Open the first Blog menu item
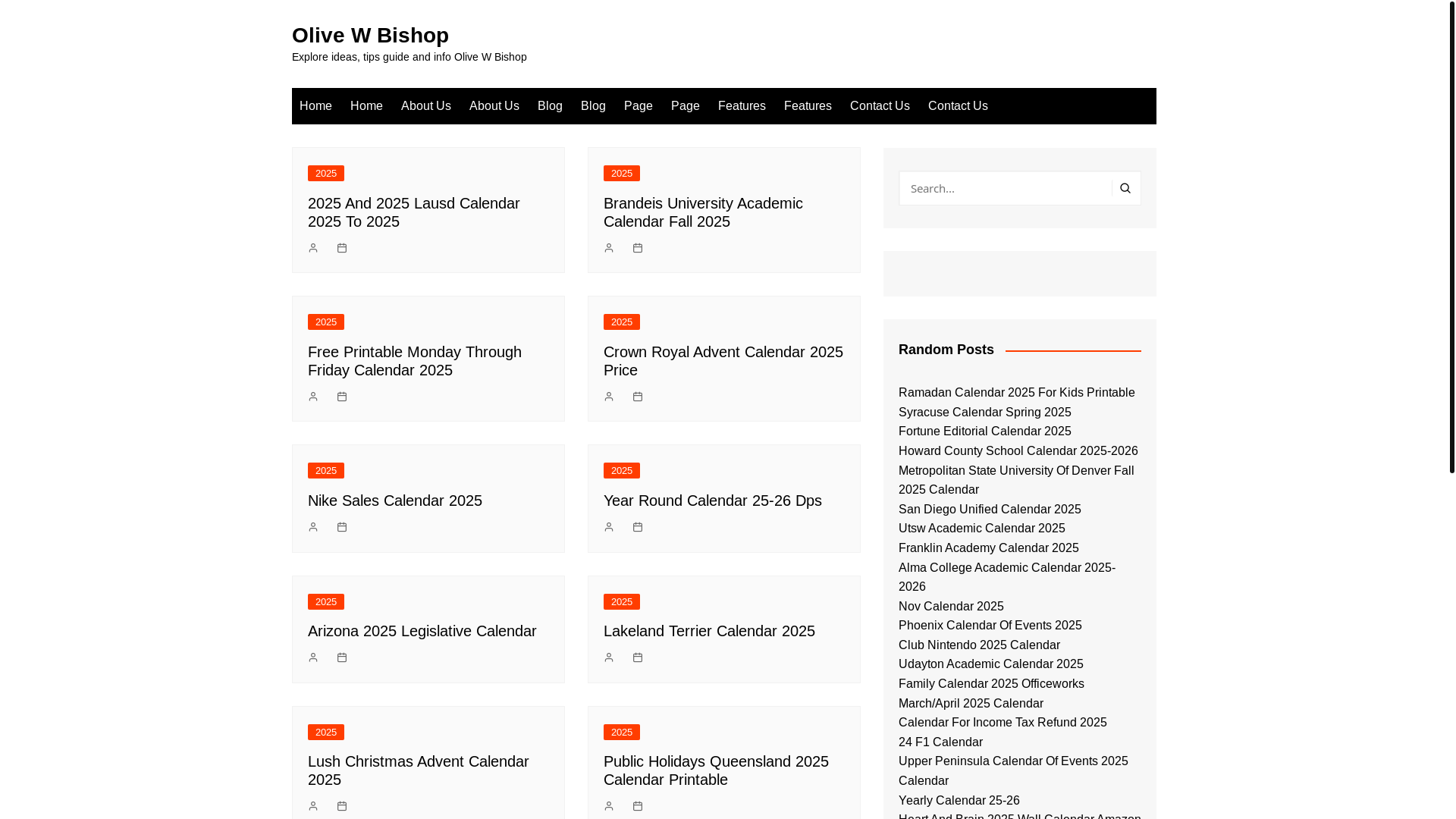Screen dimensions: 1456x819 550,106
